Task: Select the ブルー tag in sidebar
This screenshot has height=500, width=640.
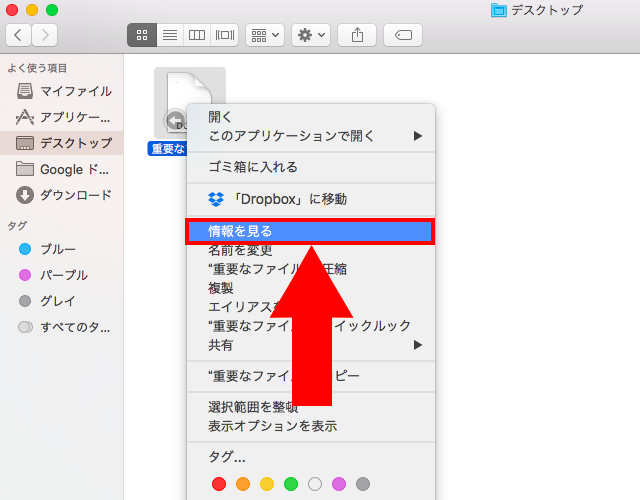Action: pyautogui.click(x=57, y=249)
